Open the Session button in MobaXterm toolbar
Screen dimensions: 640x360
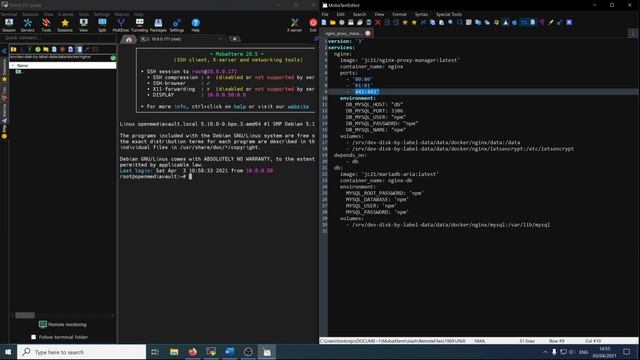(x=9, y=24)
